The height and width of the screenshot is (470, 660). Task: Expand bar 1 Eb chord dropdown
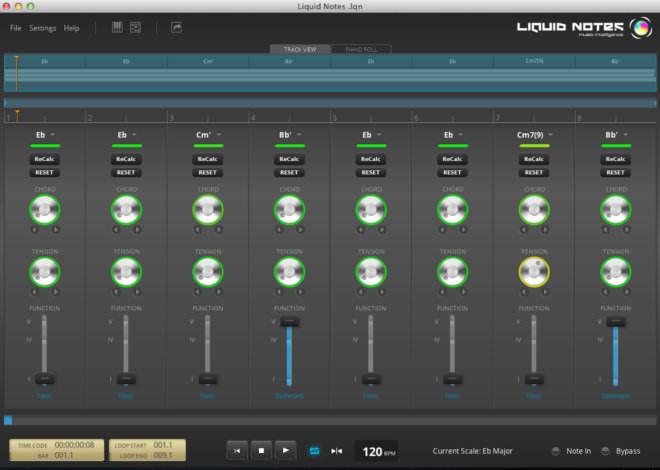[53, 134]
